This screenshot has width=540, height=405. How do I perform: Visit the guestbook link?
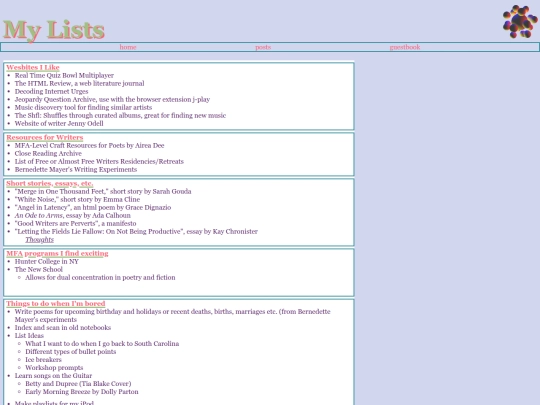pyautogui.click(x=405, y=47)
